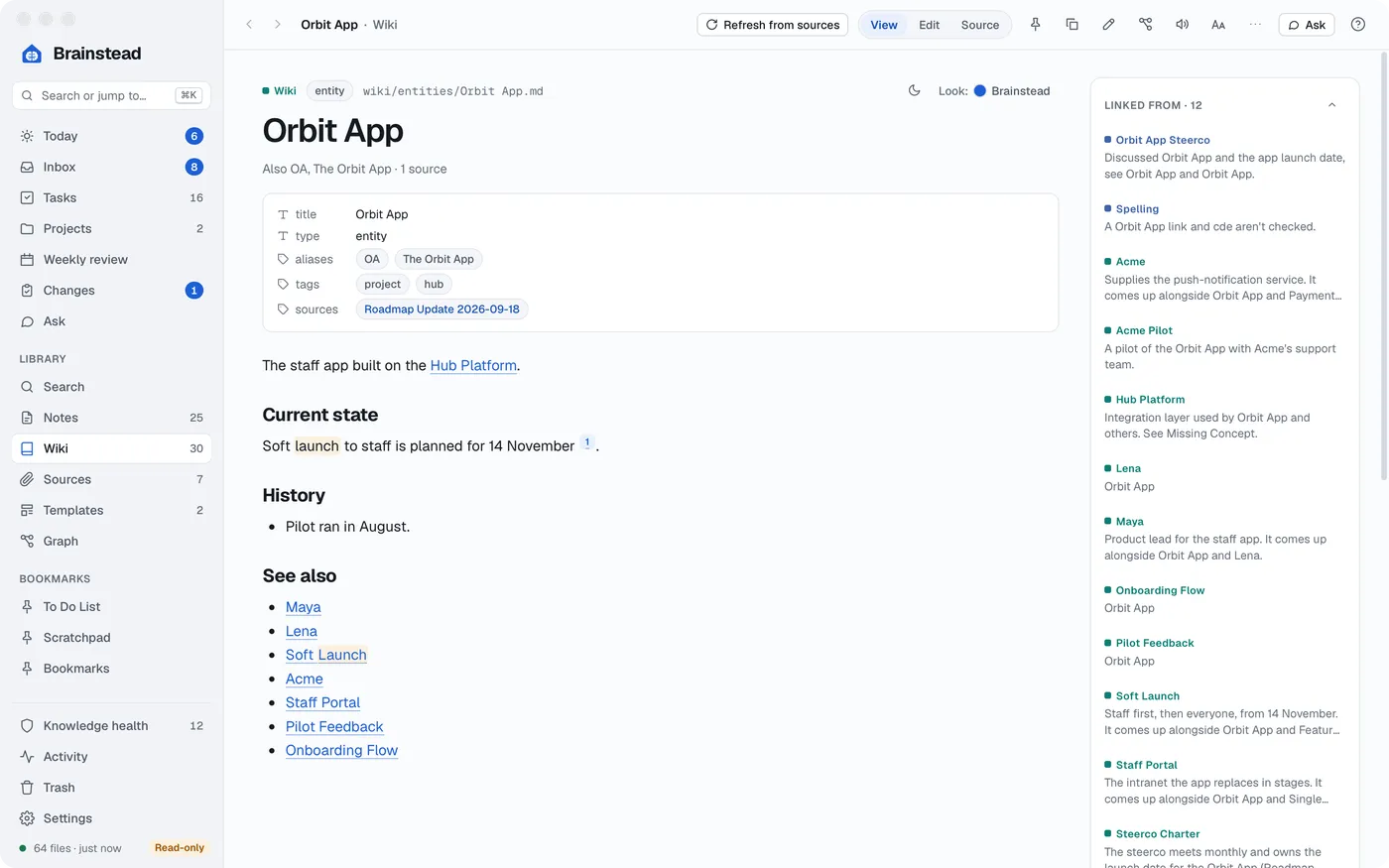Open Weekly review in sidebar
Viewport: 1389px width, 868px height.
111,259
